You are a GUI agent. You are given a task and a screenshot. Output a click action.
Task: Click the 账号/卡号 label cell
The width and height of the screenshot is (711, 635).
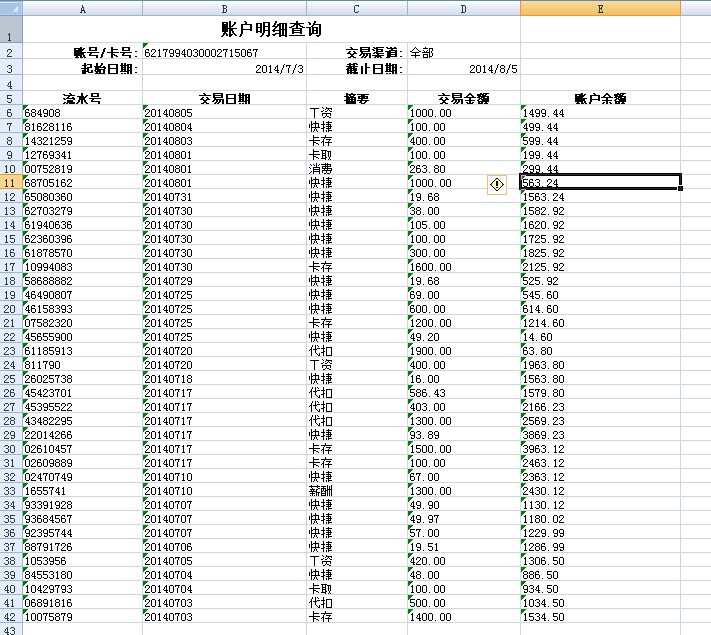pyautogui.click(x=83, y=53)
